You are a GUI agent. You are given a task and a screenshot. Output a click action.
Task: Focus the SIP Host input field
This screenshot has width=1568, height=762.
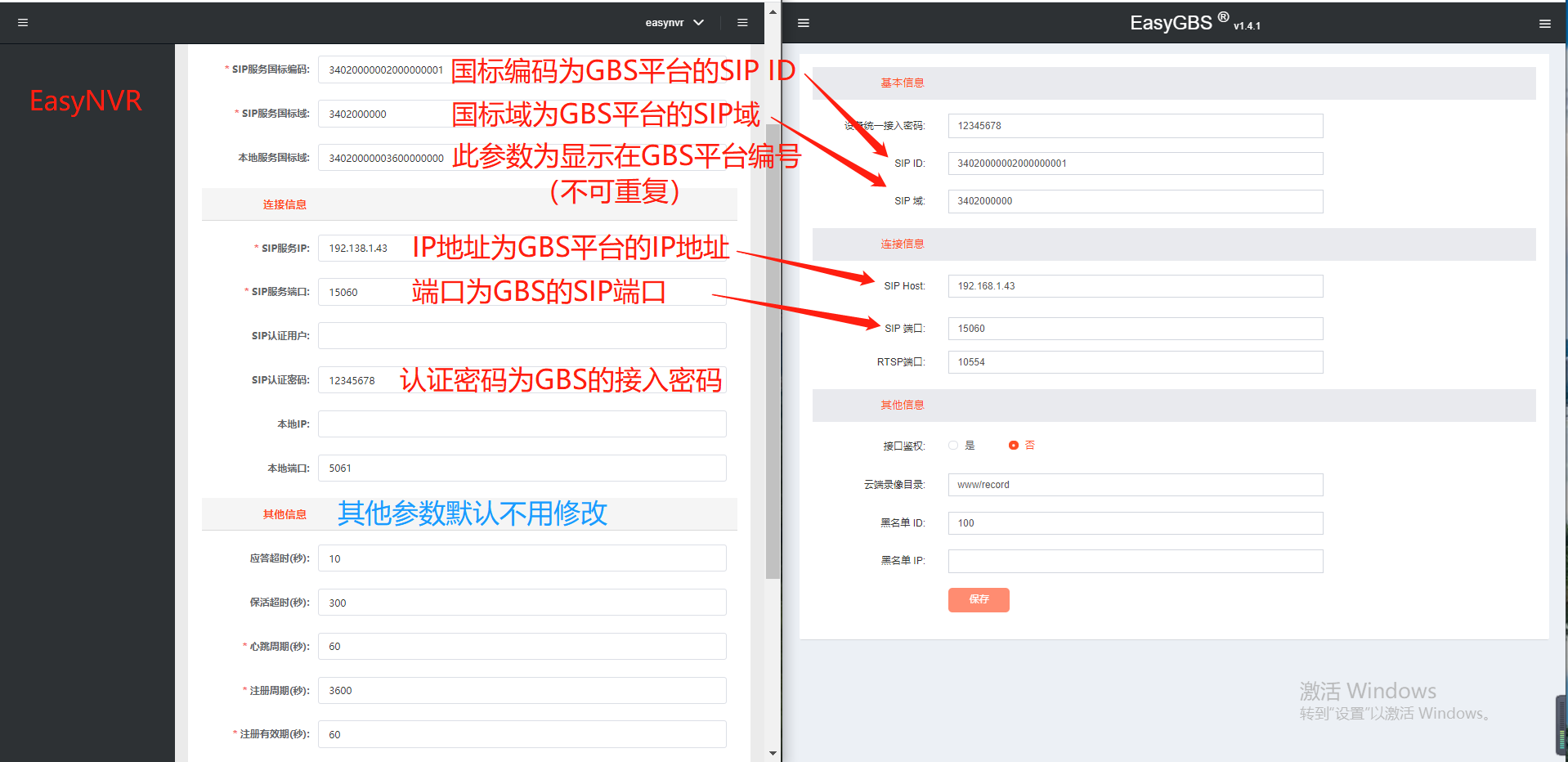[1135, 286]
